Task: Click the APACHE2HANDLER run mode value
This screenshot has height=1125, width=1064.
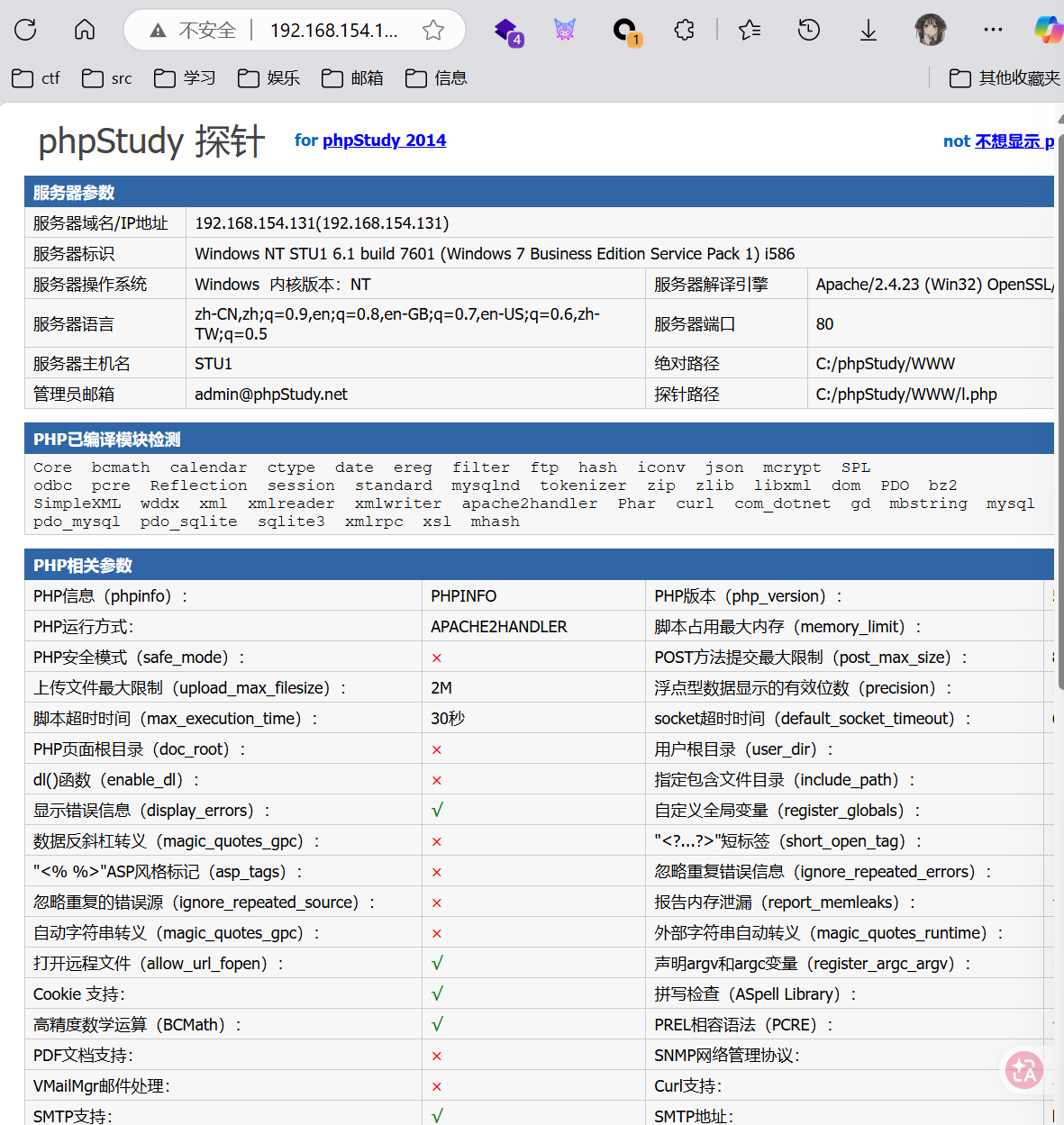Action: tap(499, 627)
